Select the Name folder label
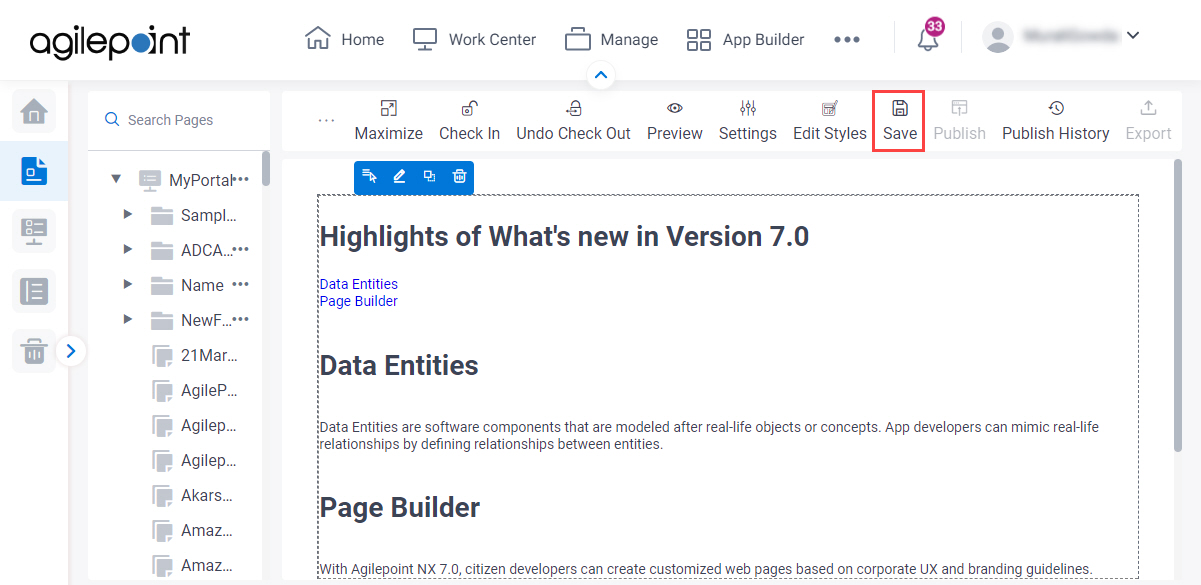This screenshot has width=1201, height=585. 202,285
